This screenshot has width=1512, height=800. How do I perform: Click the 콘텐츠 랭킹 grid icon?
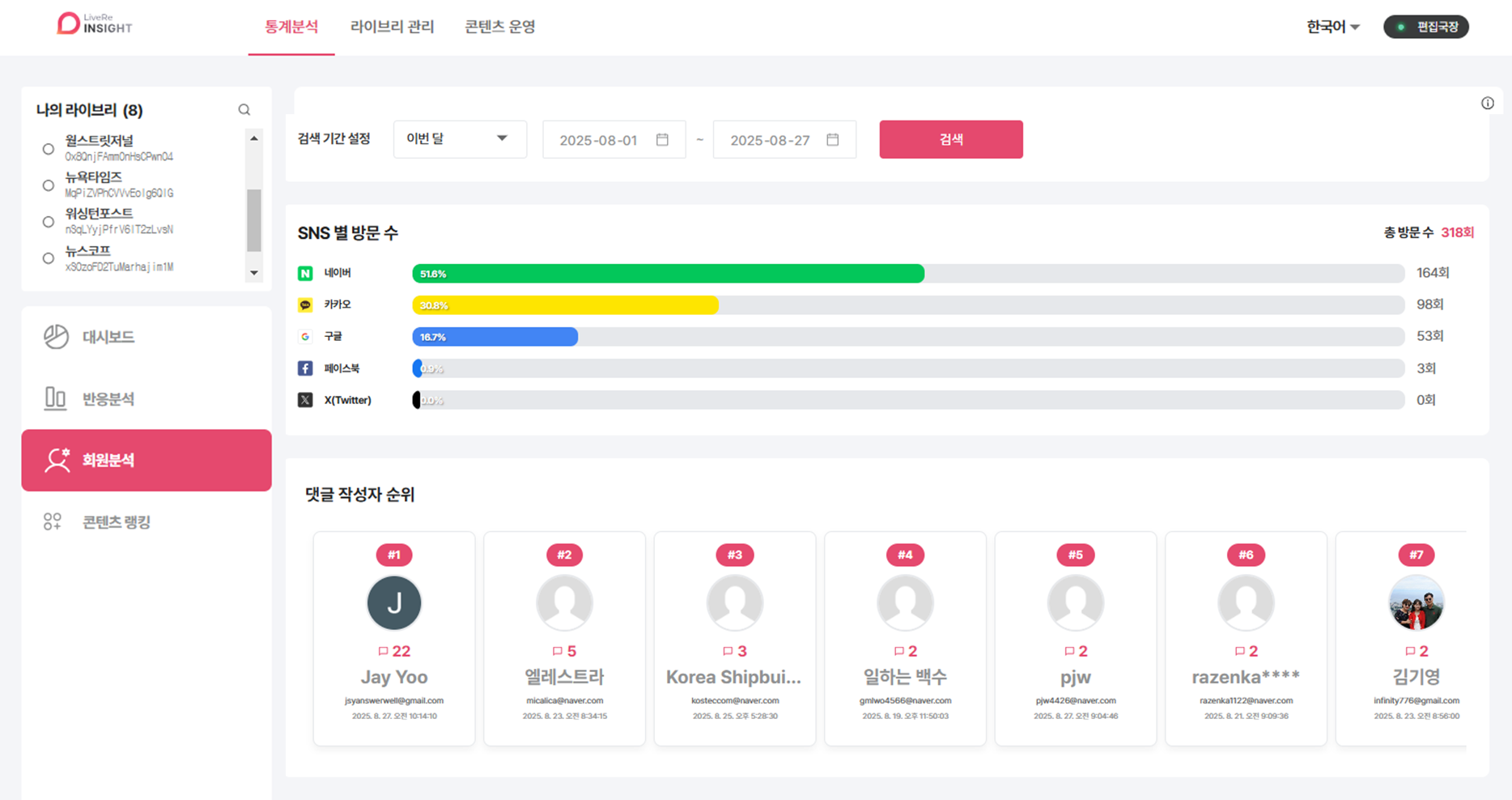[x=53, y=521]
